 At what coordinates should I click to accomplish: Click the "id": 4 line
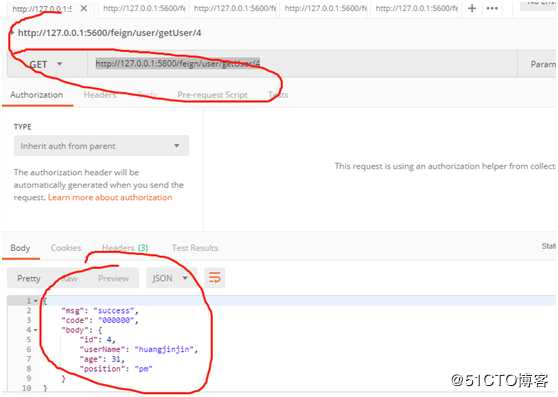98,340
